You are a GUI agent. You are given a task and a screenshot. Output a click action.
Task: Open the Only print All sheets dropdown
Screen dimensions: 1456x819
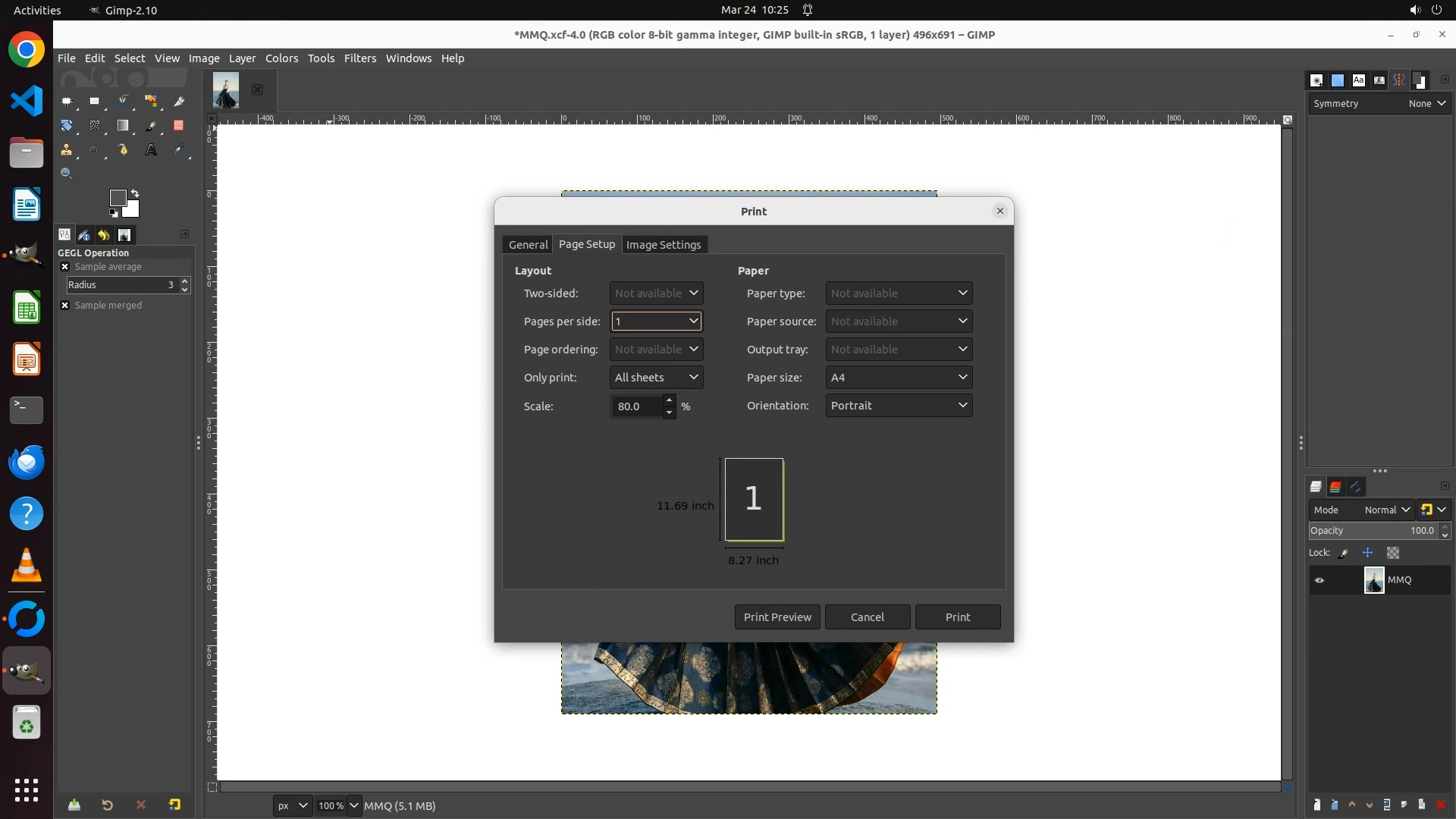656,378
